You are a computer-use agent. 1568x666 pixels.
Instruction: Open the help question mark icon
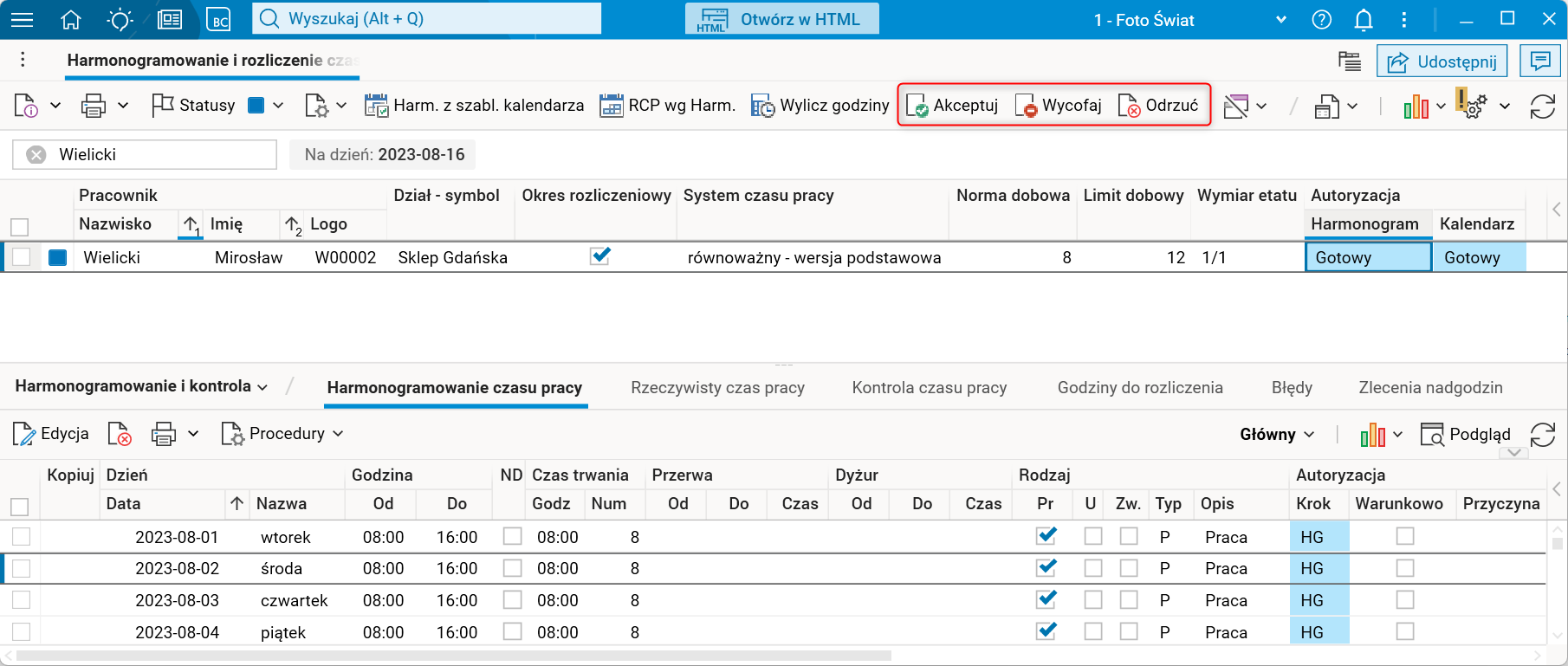pyautogui.click(x=1322, y=19)
